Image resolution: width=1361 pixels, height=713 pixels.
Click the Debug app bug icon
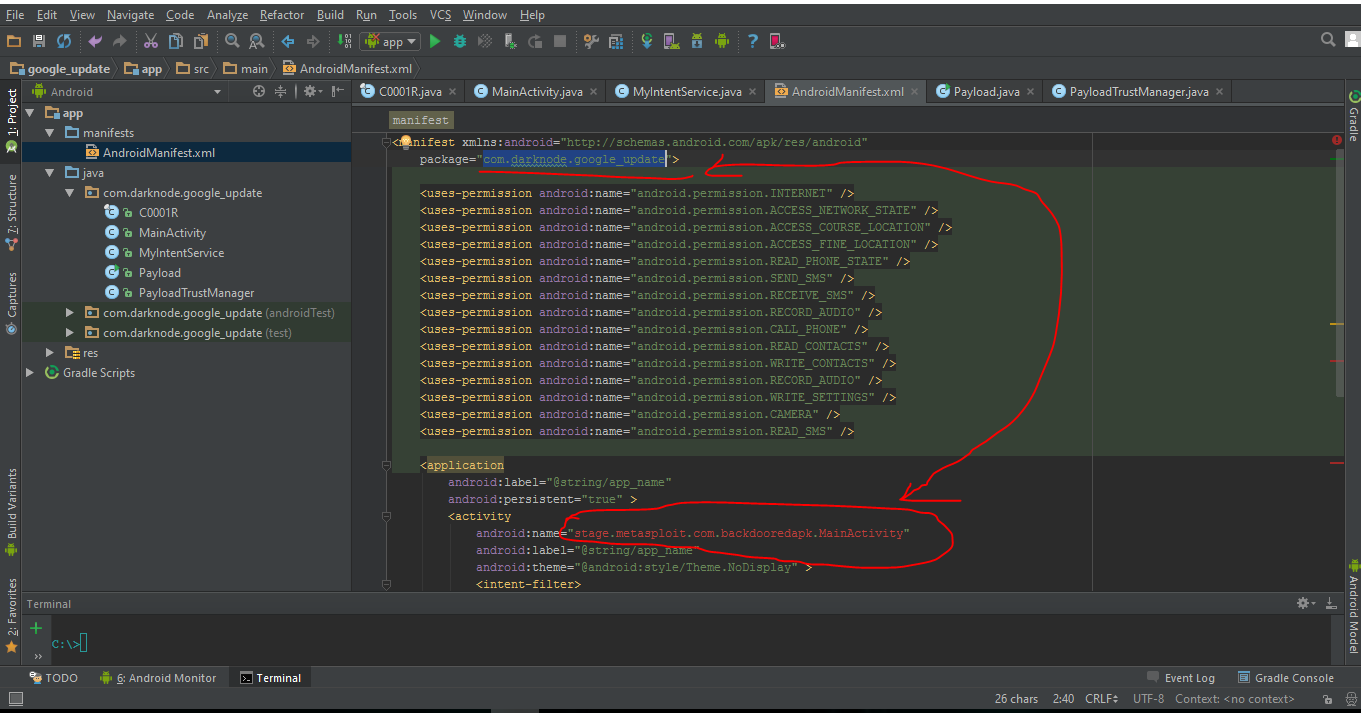[460, 41]
